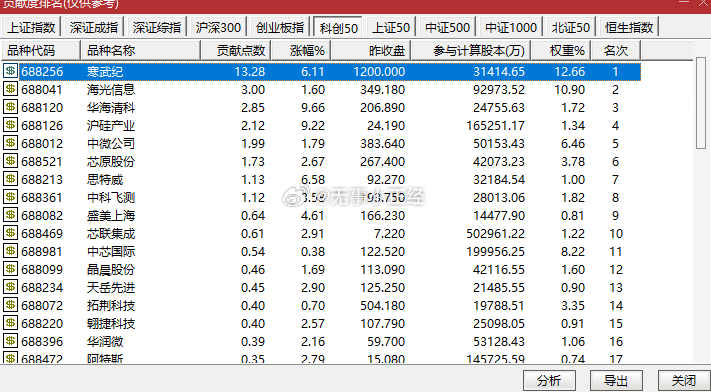
Task: Click the stock icon beside 688469
Action: (10, 233)
